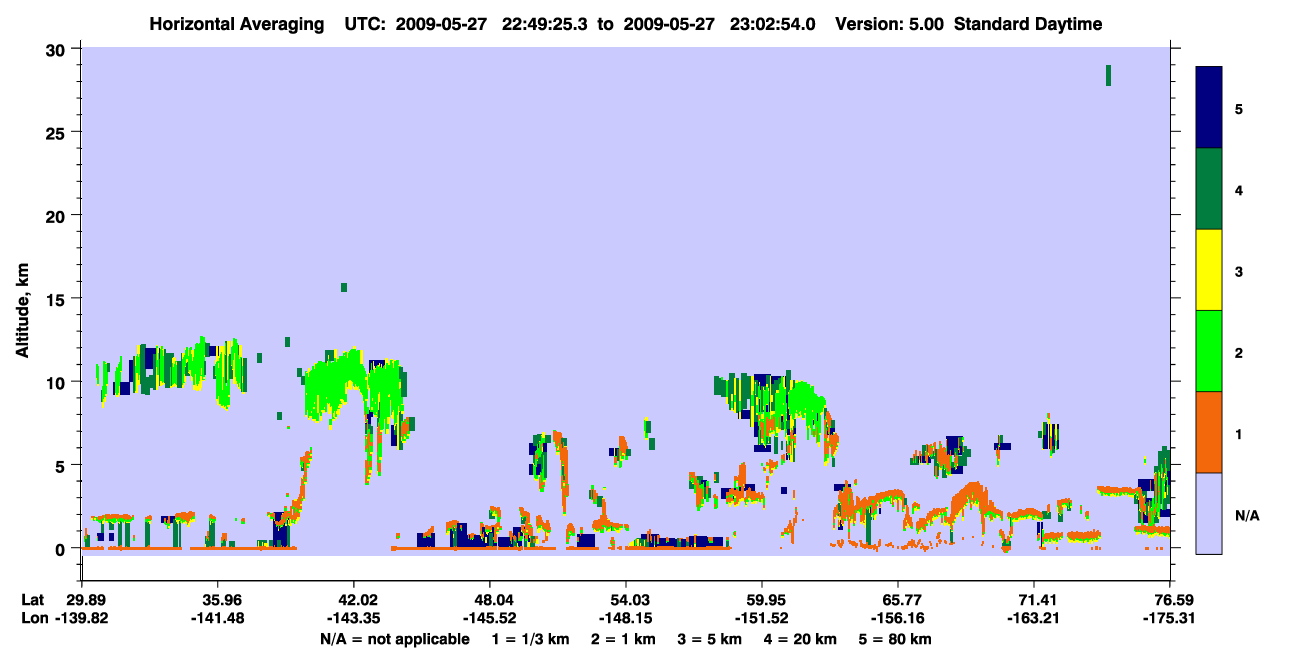
Task: Click the y-axis tick label 25
Action: coord(57,132)
